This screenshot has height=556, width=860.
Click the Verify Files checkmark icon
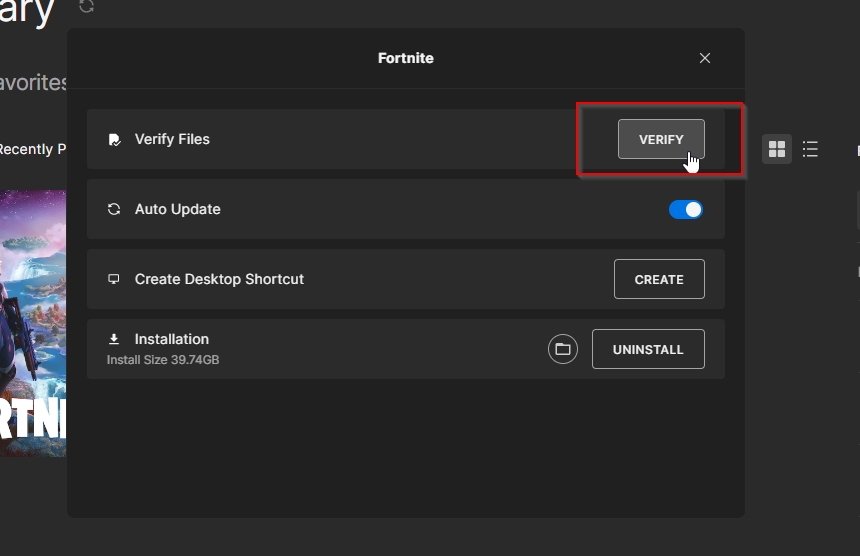click(x=114, y=140)
